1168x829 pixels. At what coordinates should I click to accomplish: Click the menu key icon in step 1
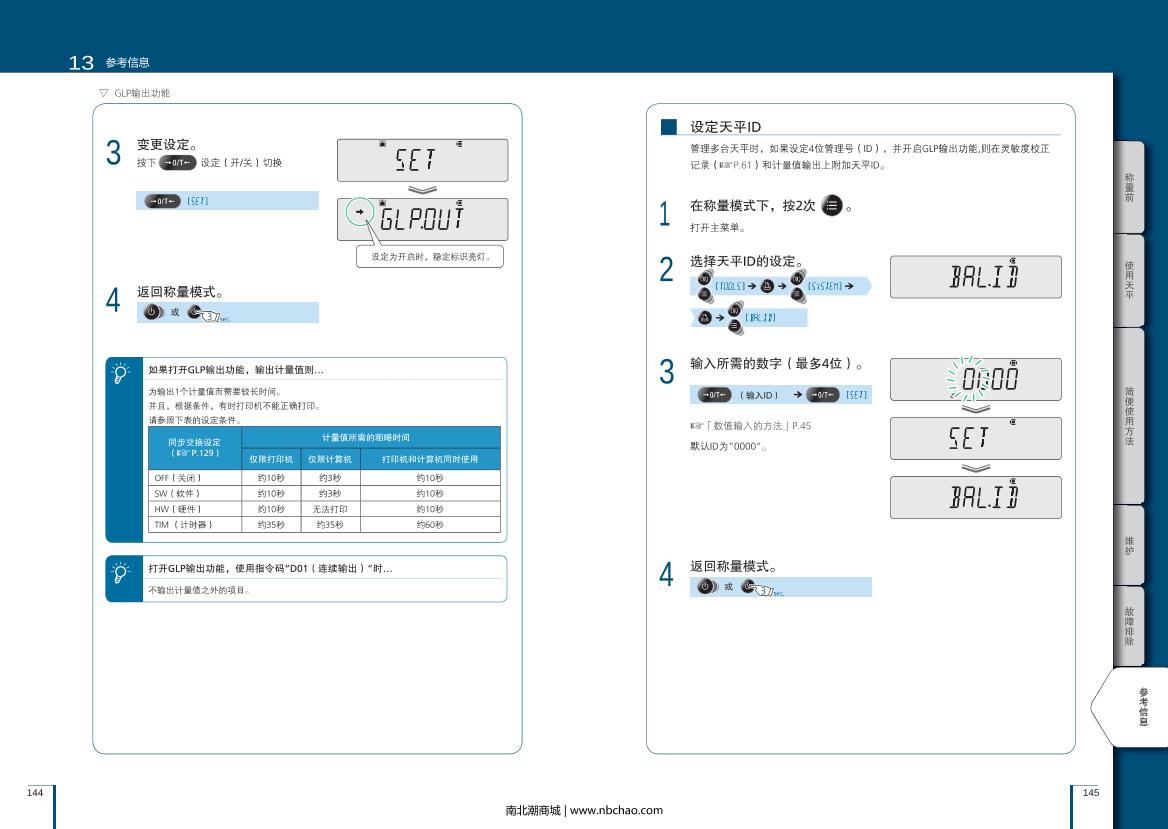pyautogui.click(x=831, y=206)
